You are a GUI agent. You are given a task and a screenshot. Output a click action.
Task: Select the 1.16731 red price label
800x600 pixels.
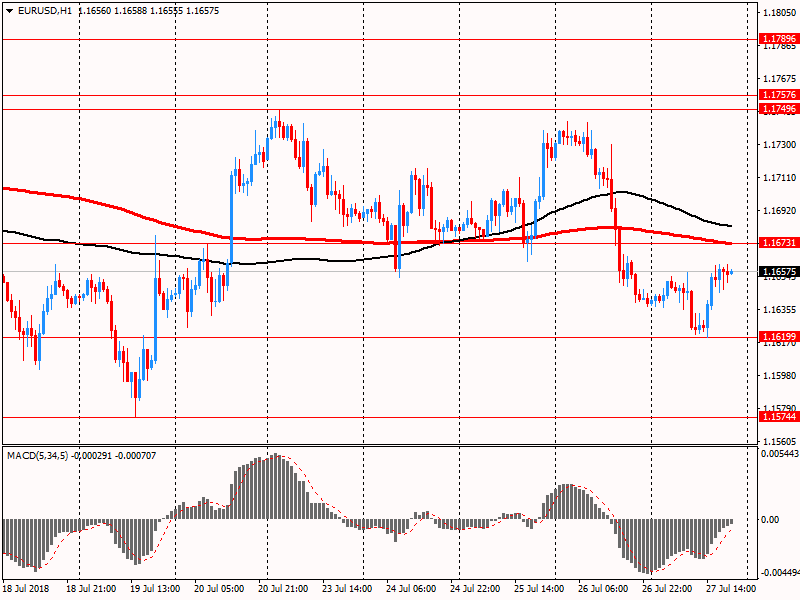(x=779, y=243)
